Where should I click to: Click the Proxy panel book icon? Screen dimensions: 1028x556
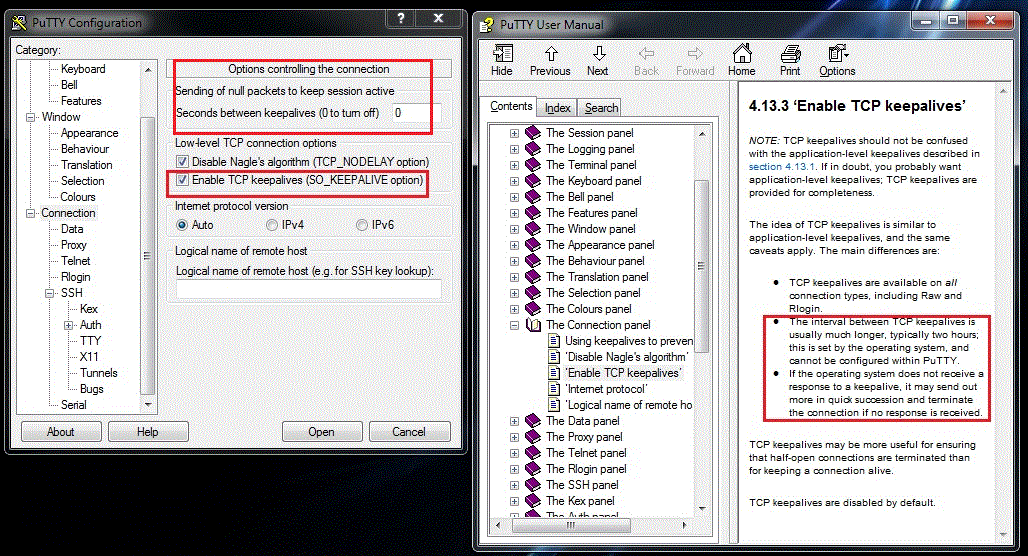point(533,437)
